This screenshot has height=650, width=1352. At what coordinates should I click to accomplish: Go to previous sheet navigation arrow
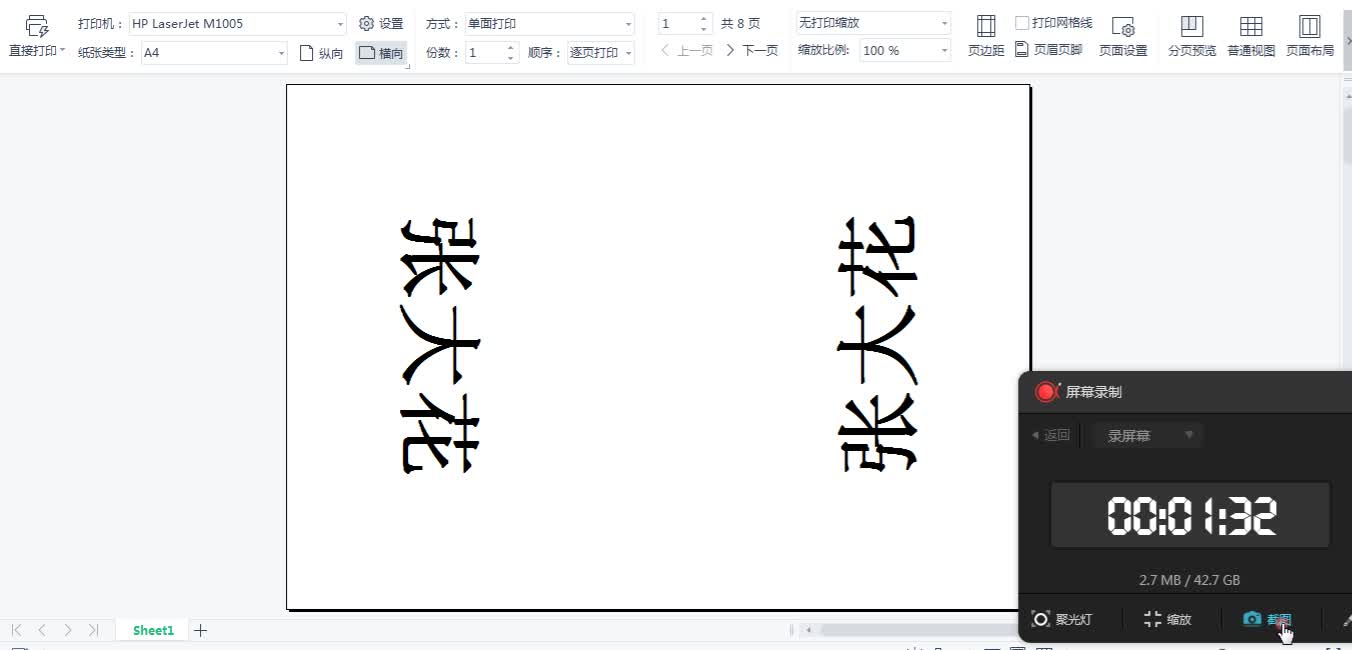pos(42,630)
